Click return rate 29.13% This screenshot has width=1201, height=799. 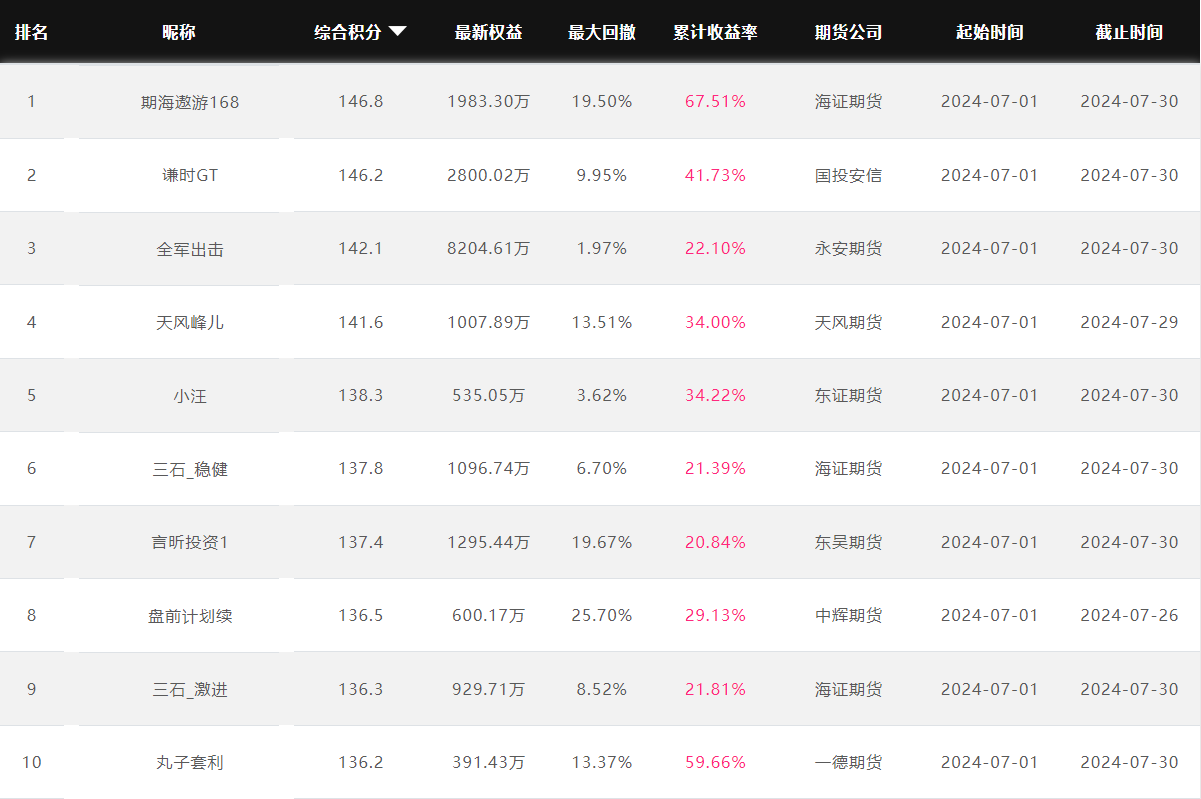pos(715,615)
